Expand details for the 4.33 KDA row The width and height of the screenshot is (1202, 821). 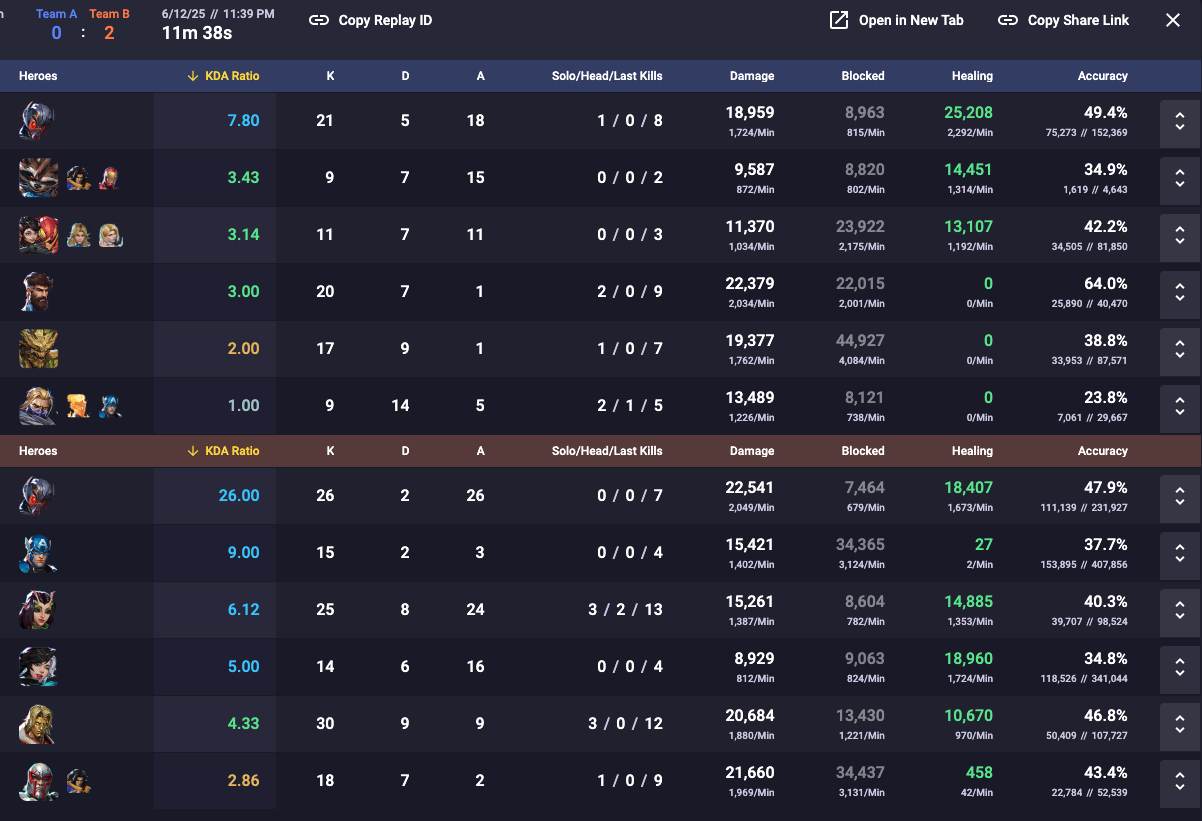coord(1180,725)
